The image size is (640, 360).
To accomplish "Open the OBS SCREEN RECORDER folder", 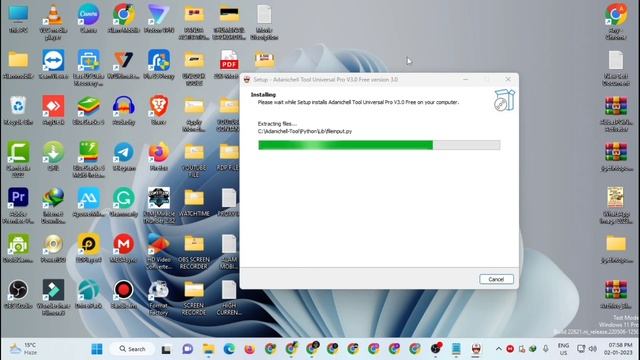I will (194, 251).
